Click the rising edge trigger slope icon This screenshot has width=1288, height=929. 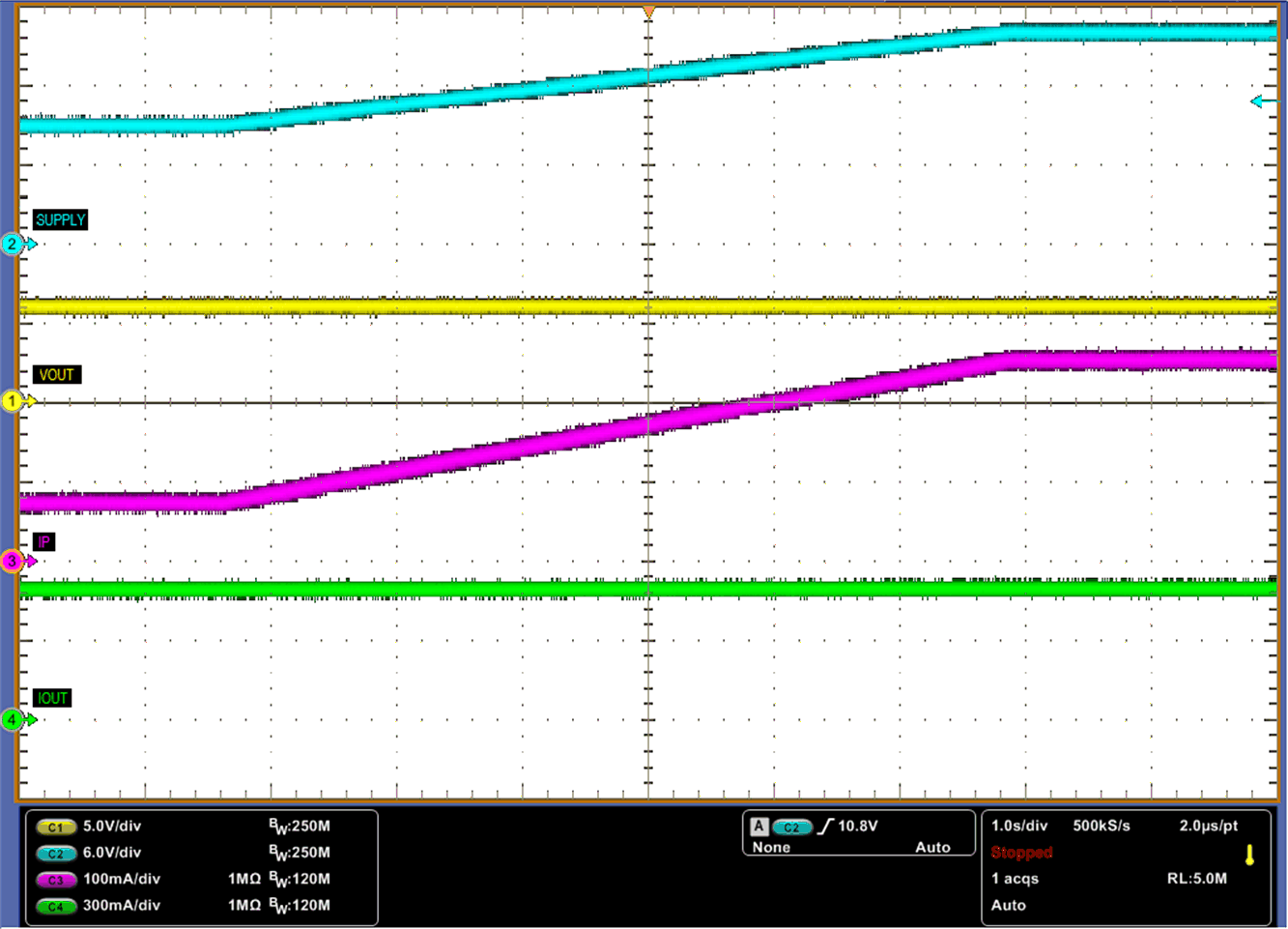tap(825, 827)
